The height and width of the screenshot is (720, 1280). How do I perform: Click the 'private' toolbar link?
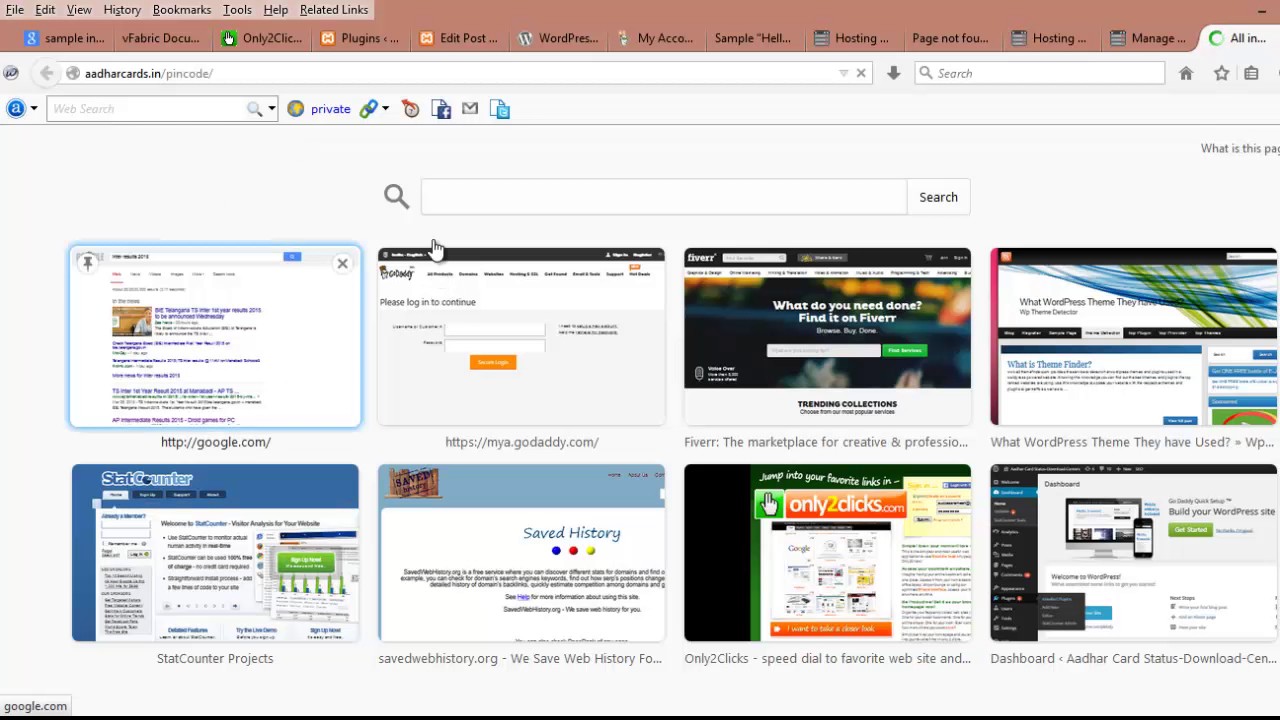pyautogui.click(x=330, y=109)
